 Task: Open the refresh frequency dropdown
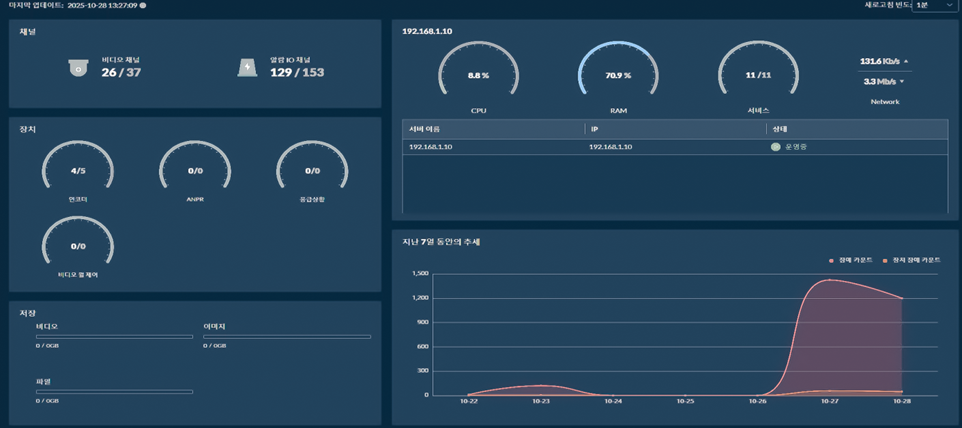click(x=934, y=6)
